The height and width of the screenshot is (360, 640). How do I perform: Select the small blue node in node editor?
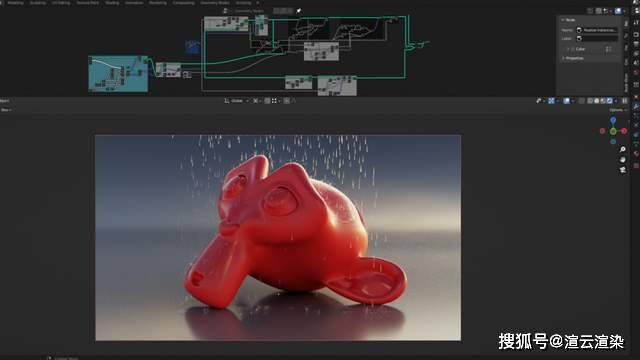tap(192, 47)
